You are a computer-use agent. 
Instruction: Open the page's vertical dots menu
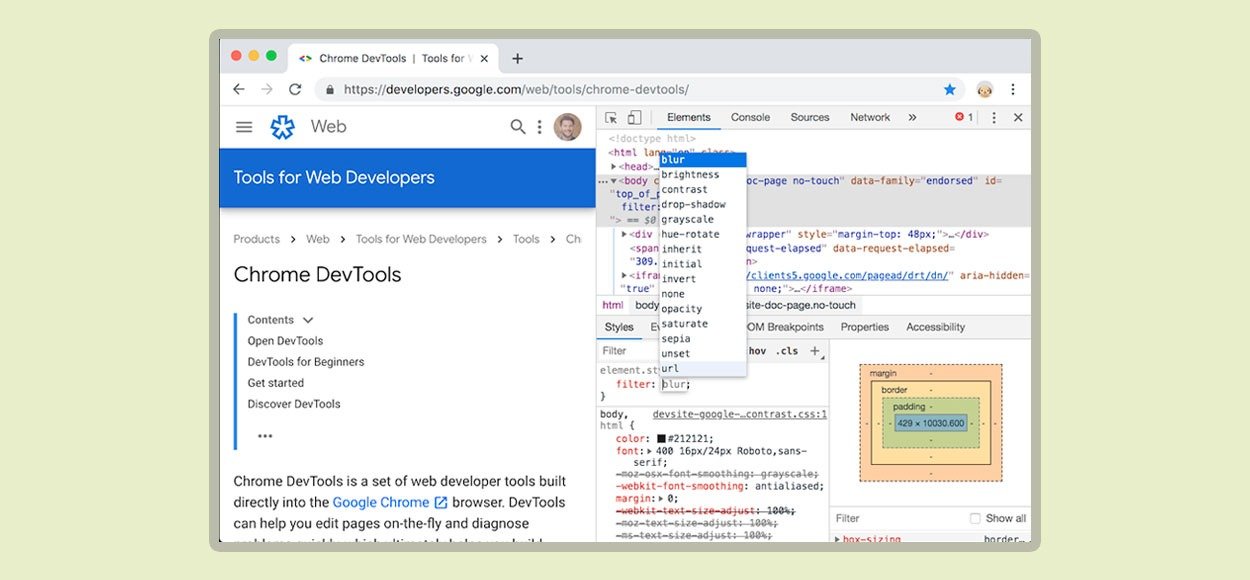pos(540,127)
